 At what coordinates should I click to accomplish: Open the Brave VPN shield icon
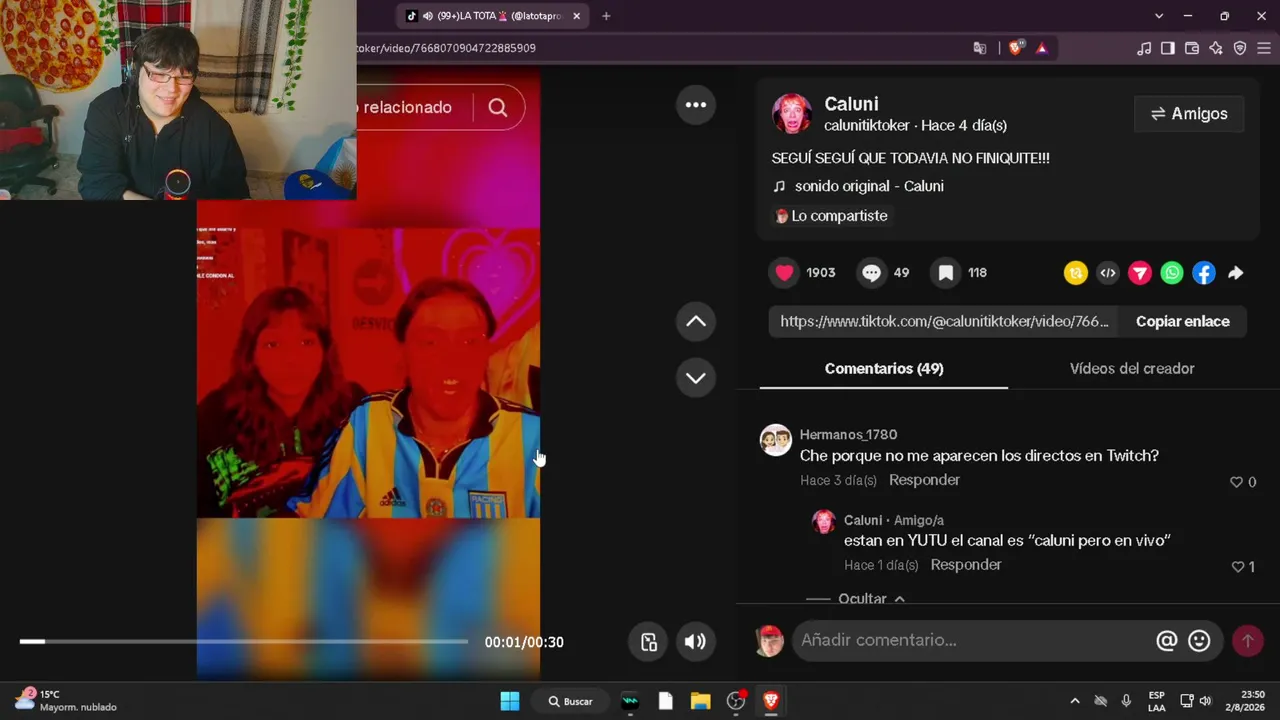[1240, 48]
